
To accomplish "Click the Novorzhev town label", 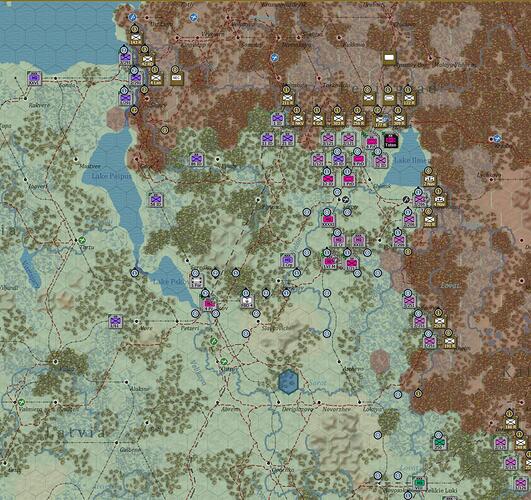I will click(x=336, y=409).
